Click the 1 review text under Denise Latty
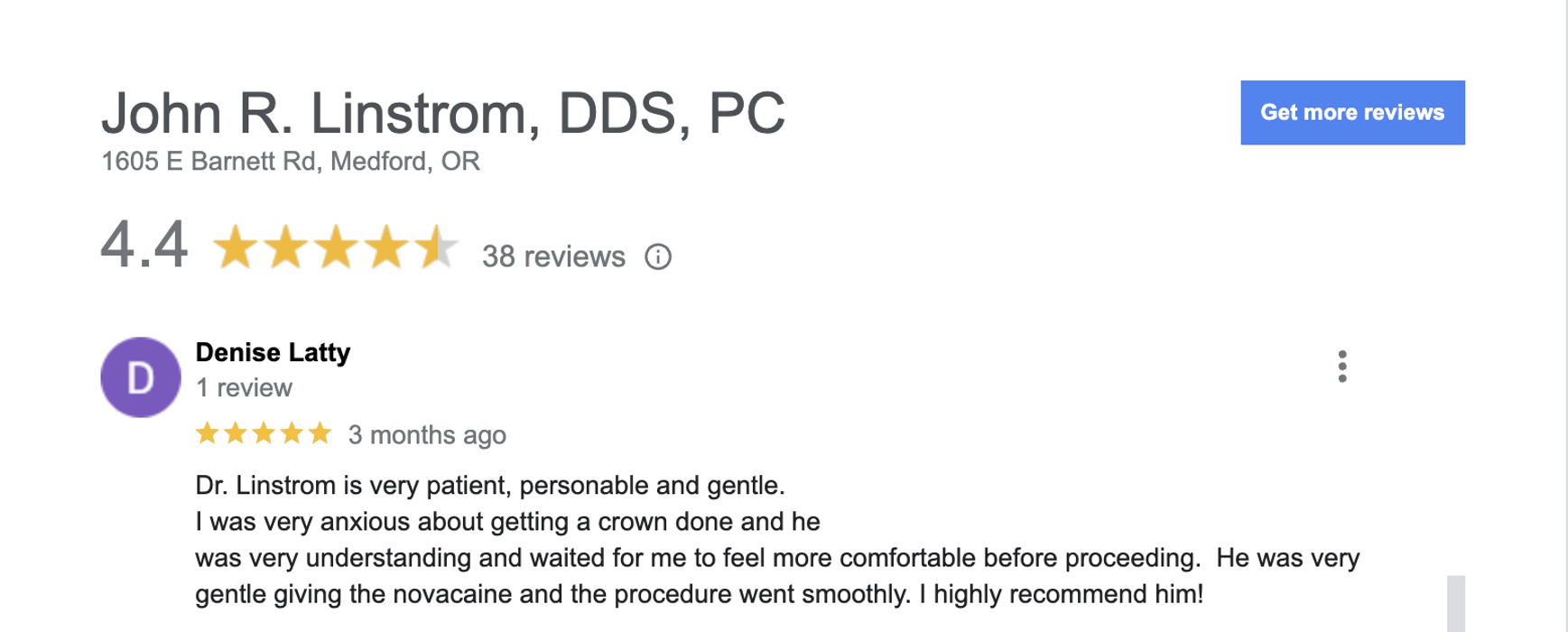Screen dimensions: 1568x632 244,388
